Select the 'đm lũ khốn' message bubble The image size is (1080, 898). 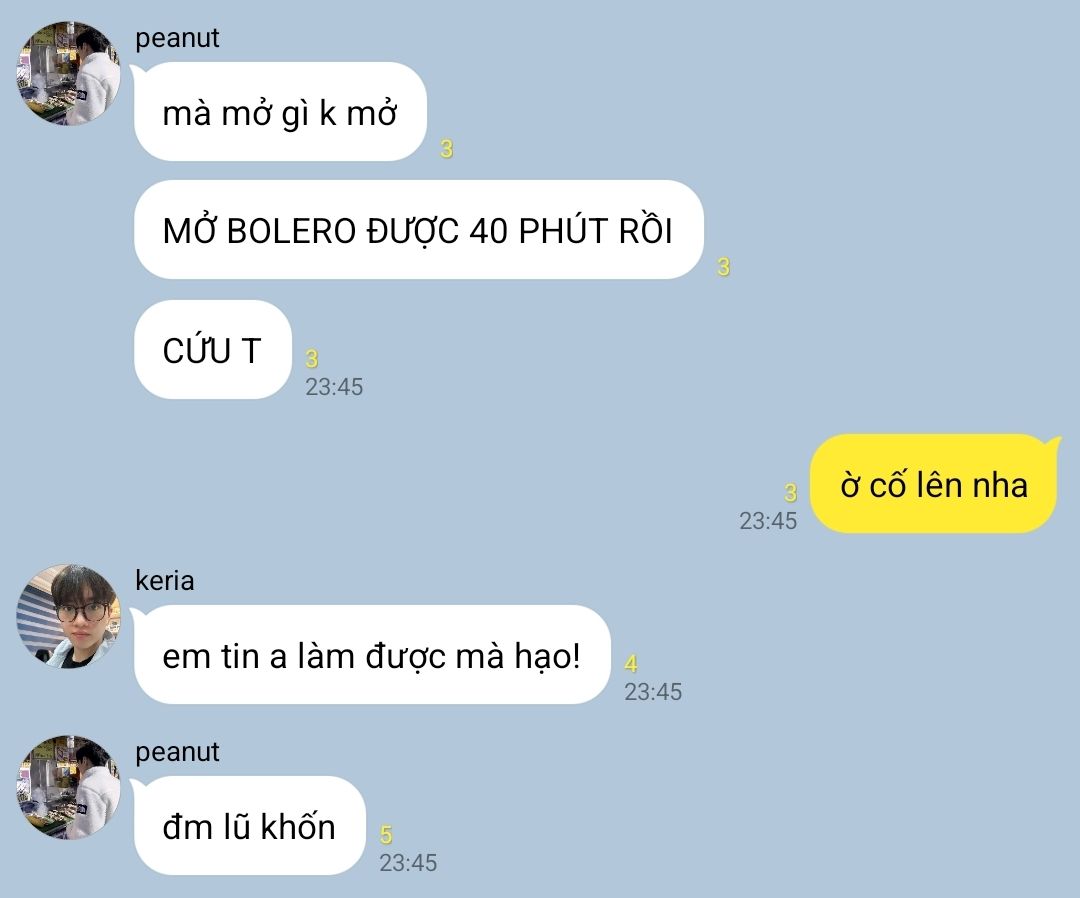[249, 826]
